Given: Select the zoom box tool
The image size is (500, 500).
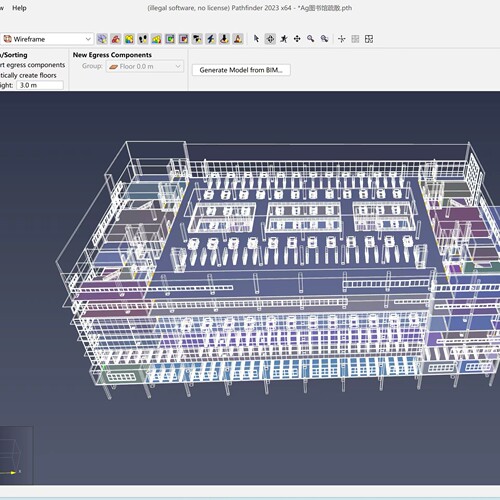Looking at the screenshot, I should coord(324,39).
